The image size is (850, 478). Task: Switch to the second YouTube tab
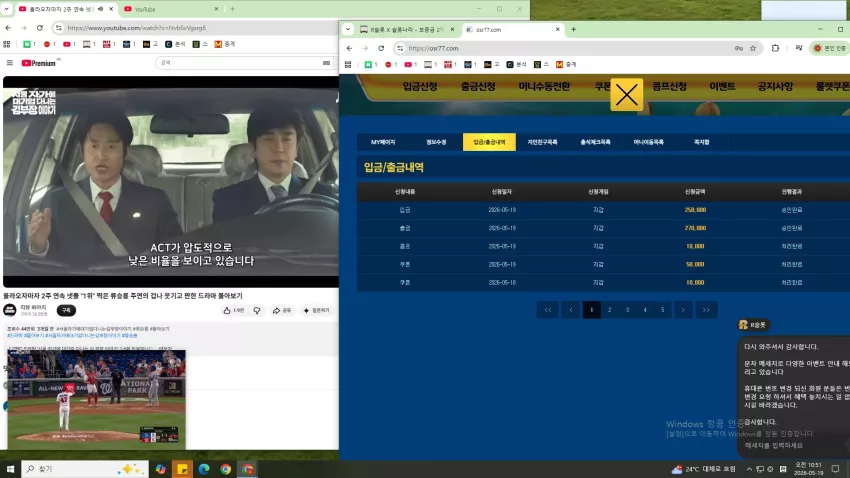(x=170, y=9)
